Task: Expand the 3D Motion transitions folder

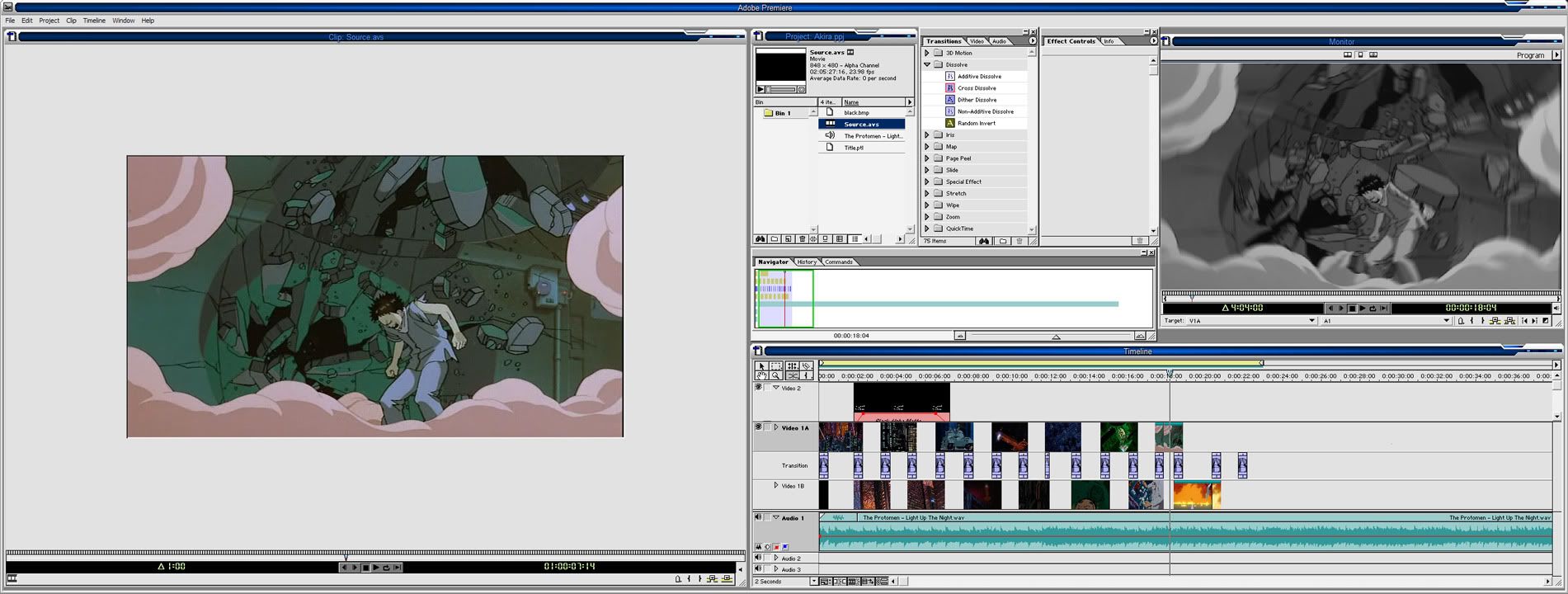Action: (x=927, y=53)
